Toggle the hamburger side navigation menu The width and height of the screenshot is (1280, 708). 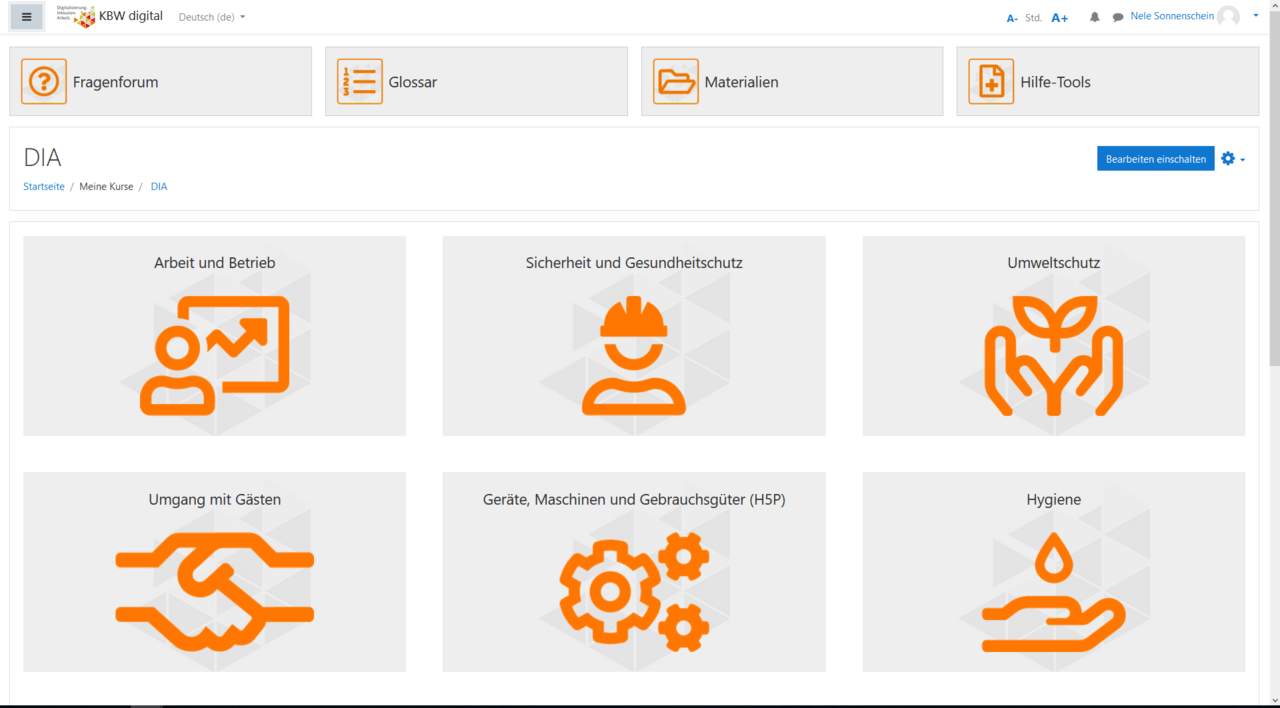click(x=26, y=17)
